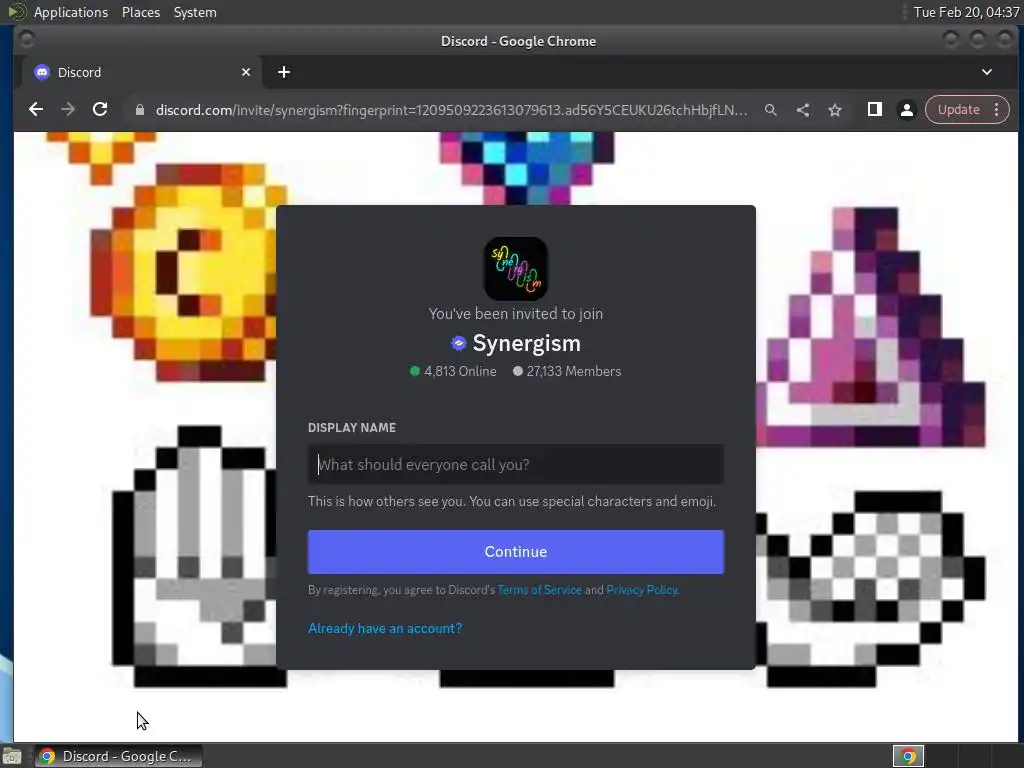Screen dimensions: 1024x768
Task: Expand the tab search chevron
Action: point(987,72)
